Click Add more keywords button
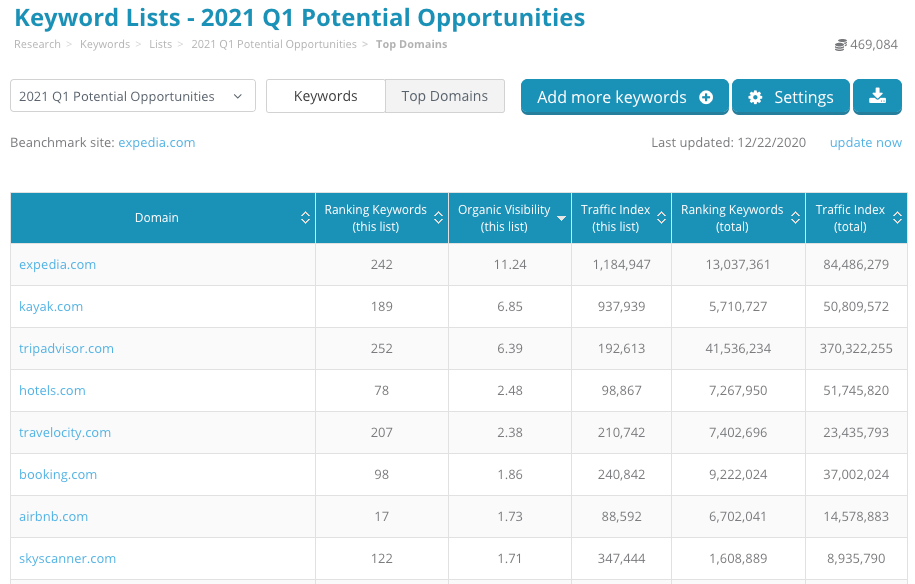The height and width of the screenshot is (584, 915). pos(624,97)
